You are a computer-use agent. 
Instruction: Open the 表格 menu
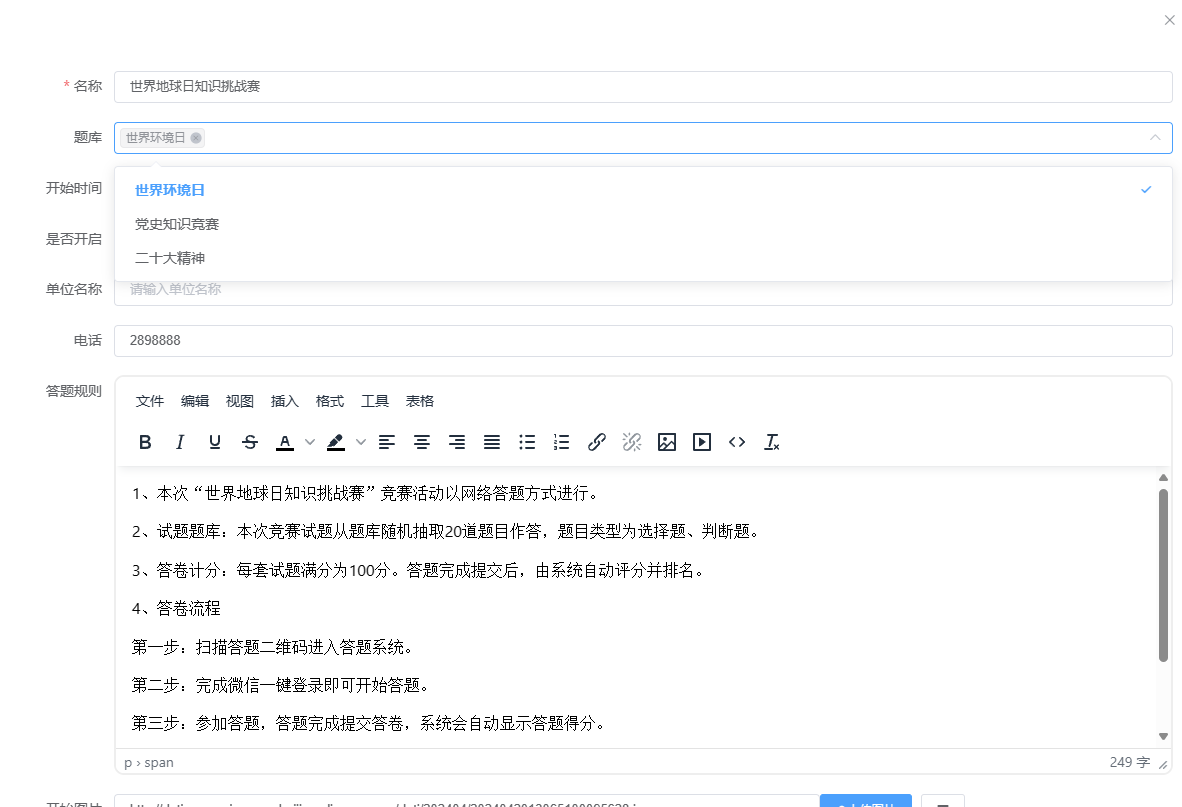click(x=420, y=401)
